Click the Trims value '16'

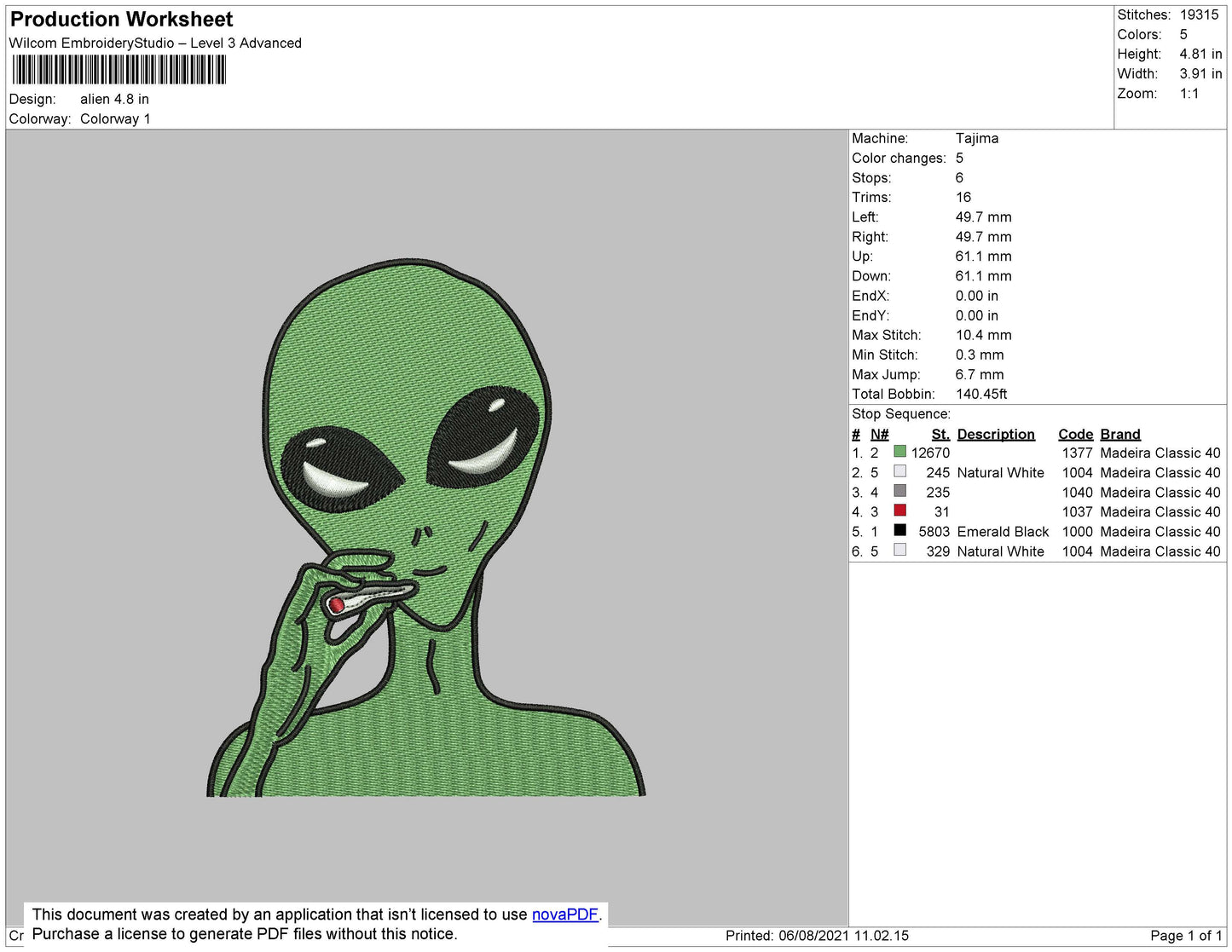[963, 198]
